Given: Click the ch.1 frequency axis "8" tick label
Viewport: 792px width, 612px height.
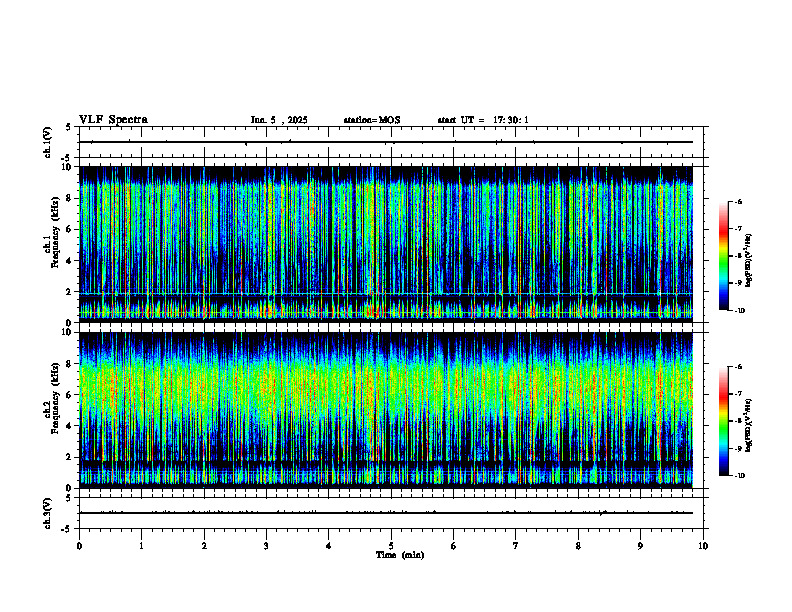Looking at the screenshot, I should pyautogui.click(x=70, y=198).
